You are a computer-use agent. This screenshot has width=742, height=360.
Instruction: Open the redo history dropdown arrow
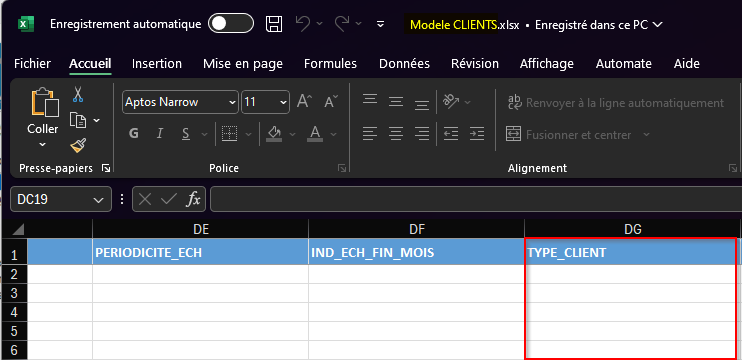click(x=359, y=24)
